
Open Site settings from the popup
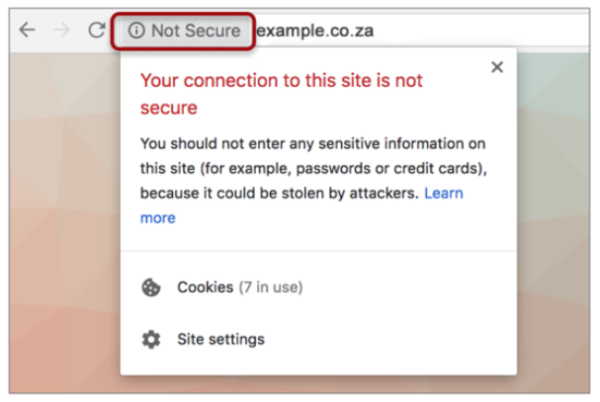point(221,339)
